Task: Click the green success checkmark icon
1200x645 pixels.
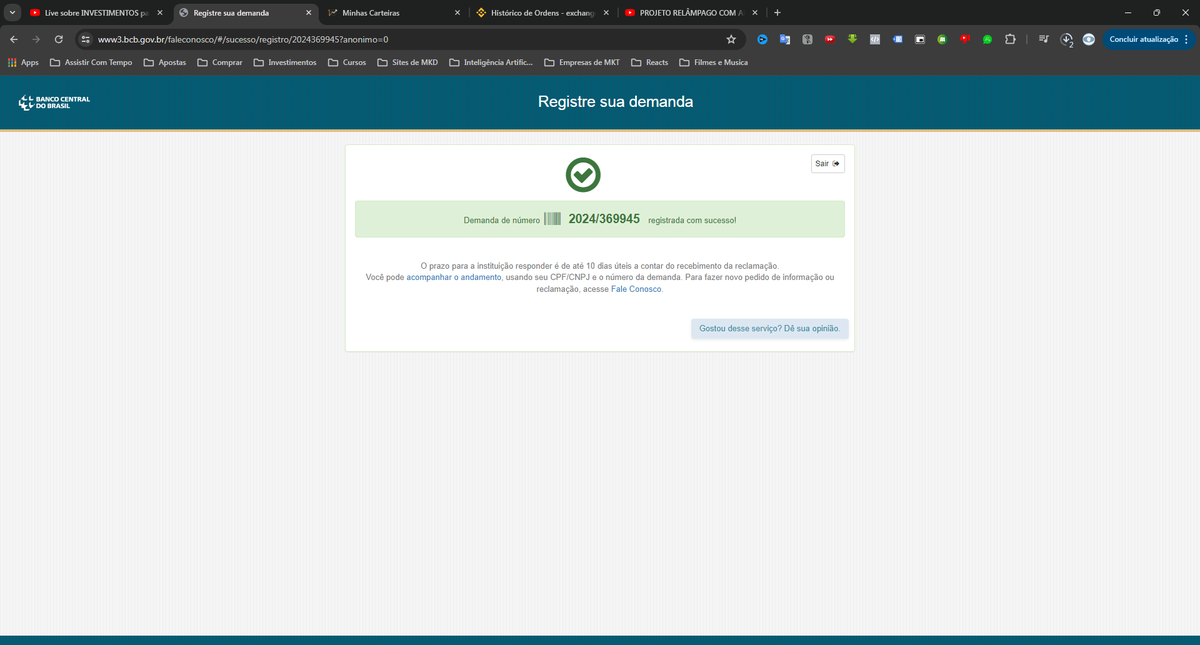Action: coord(583,175)
